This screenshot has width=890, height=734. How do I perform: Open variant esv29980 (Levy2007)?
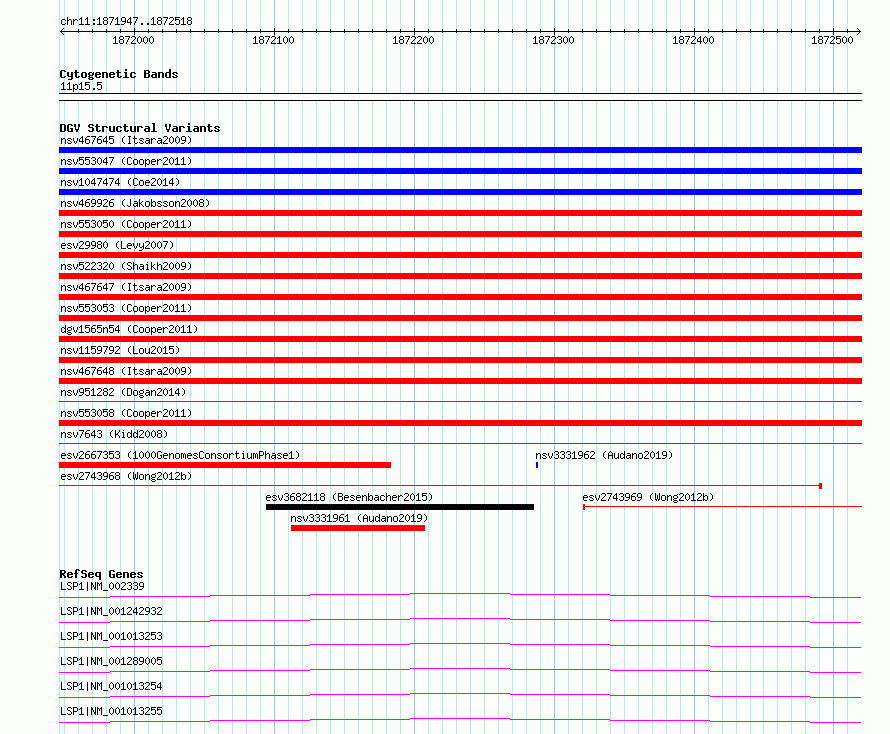pyautogui.click(x=117, y=245)
